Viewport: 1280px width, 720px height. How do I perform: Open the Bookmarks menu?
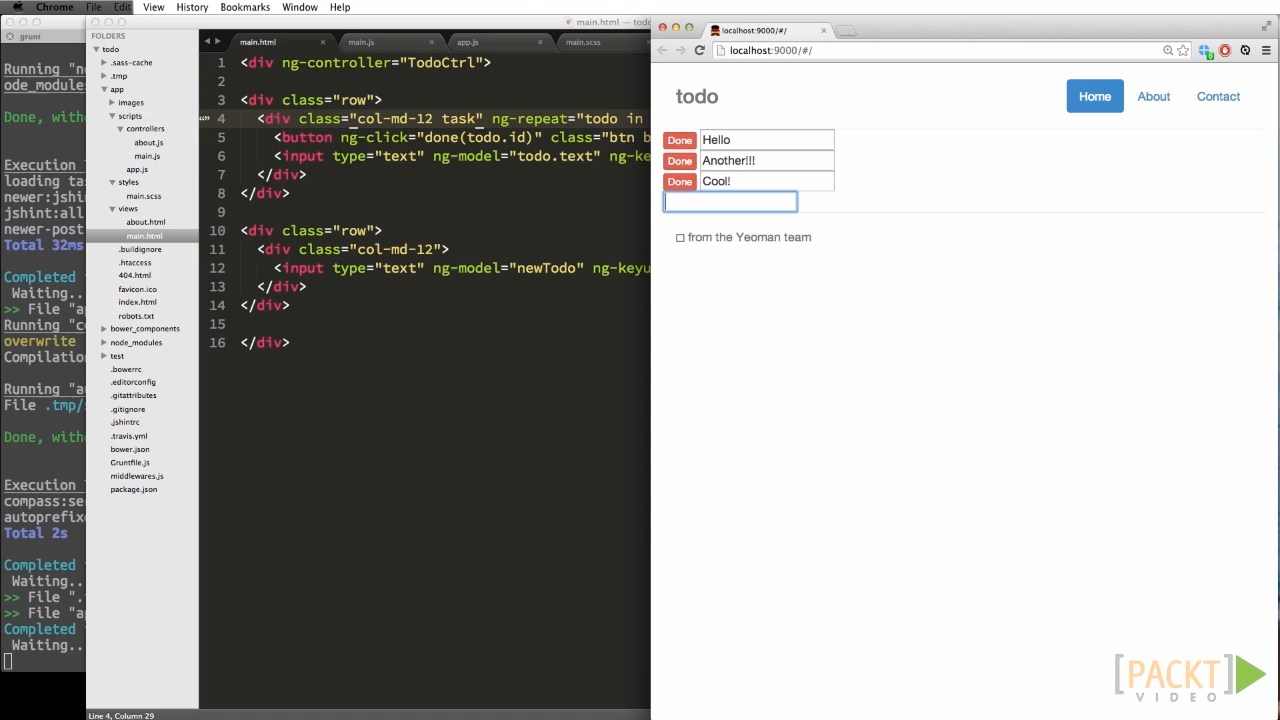point(245,7)
